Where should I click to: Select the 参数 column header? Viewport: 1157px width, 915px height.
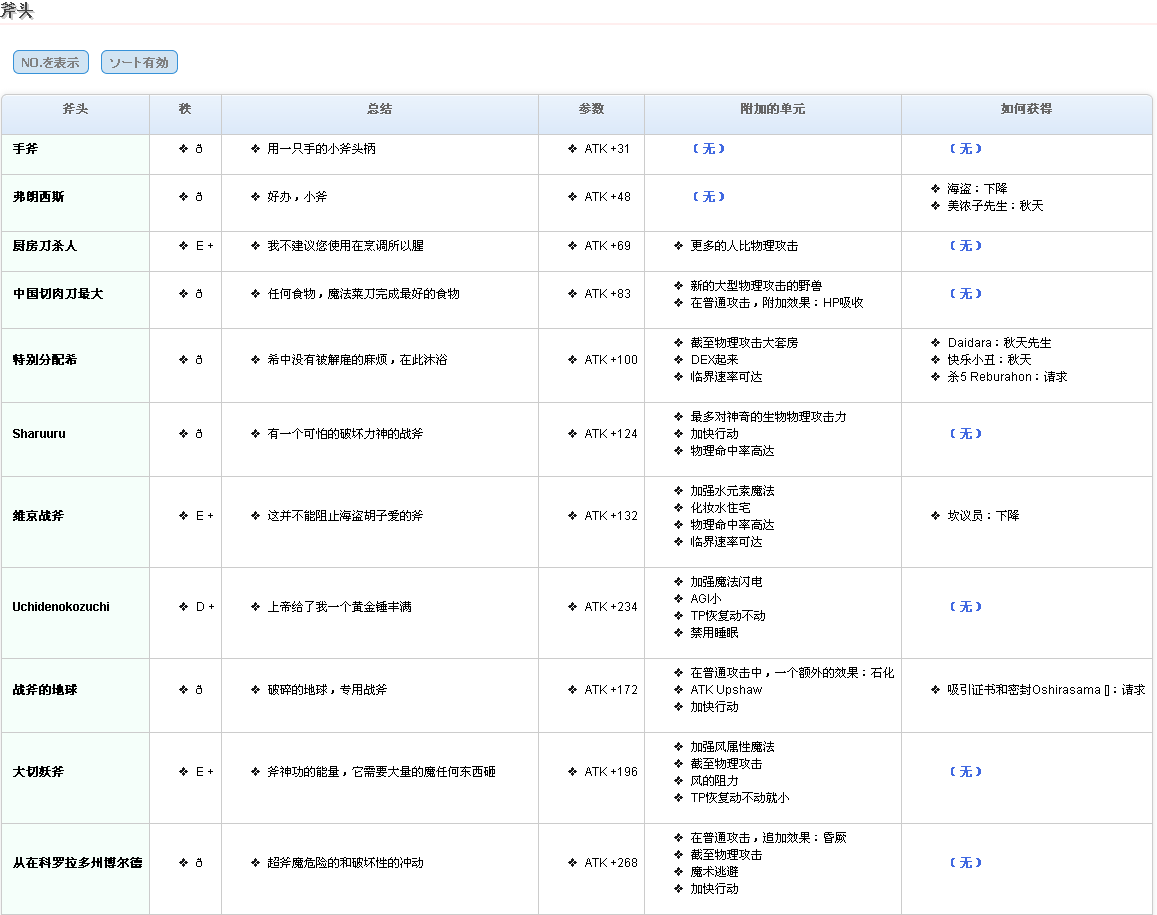(x=591, y=109)
